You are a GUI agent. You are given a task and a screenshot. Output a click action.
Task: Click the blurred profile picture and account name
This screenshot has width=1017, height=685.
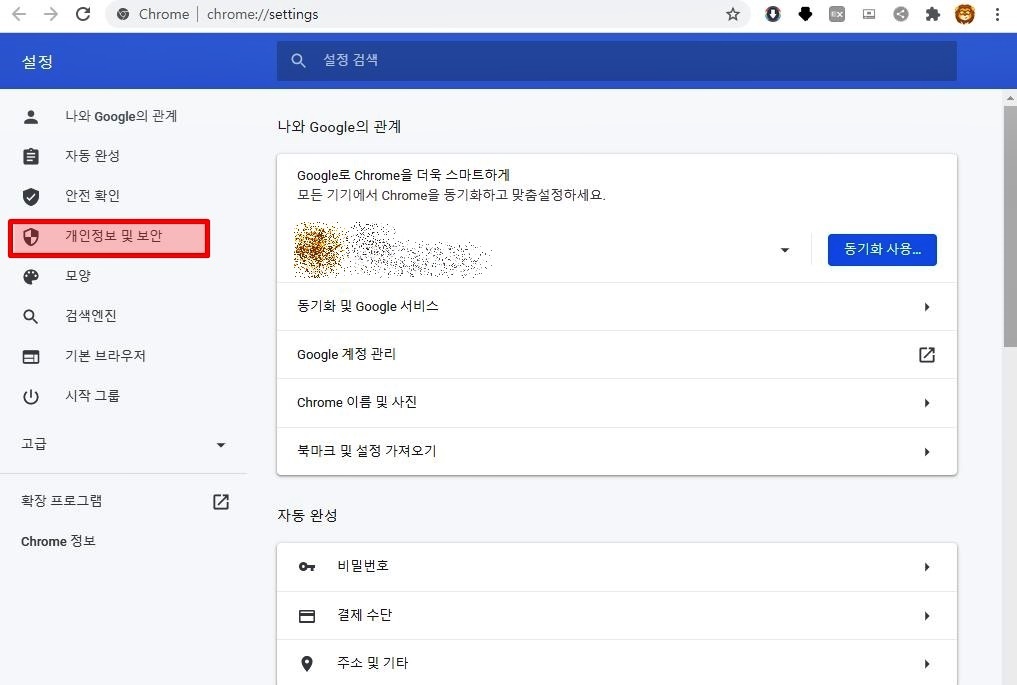point(392,250)
